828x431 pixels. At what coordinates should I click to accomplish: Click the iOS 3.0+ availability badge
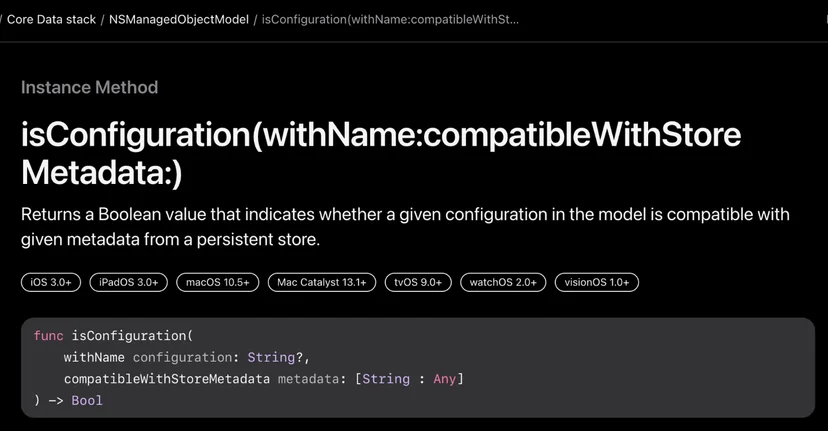pyautogui.click(x=51, y=282)
